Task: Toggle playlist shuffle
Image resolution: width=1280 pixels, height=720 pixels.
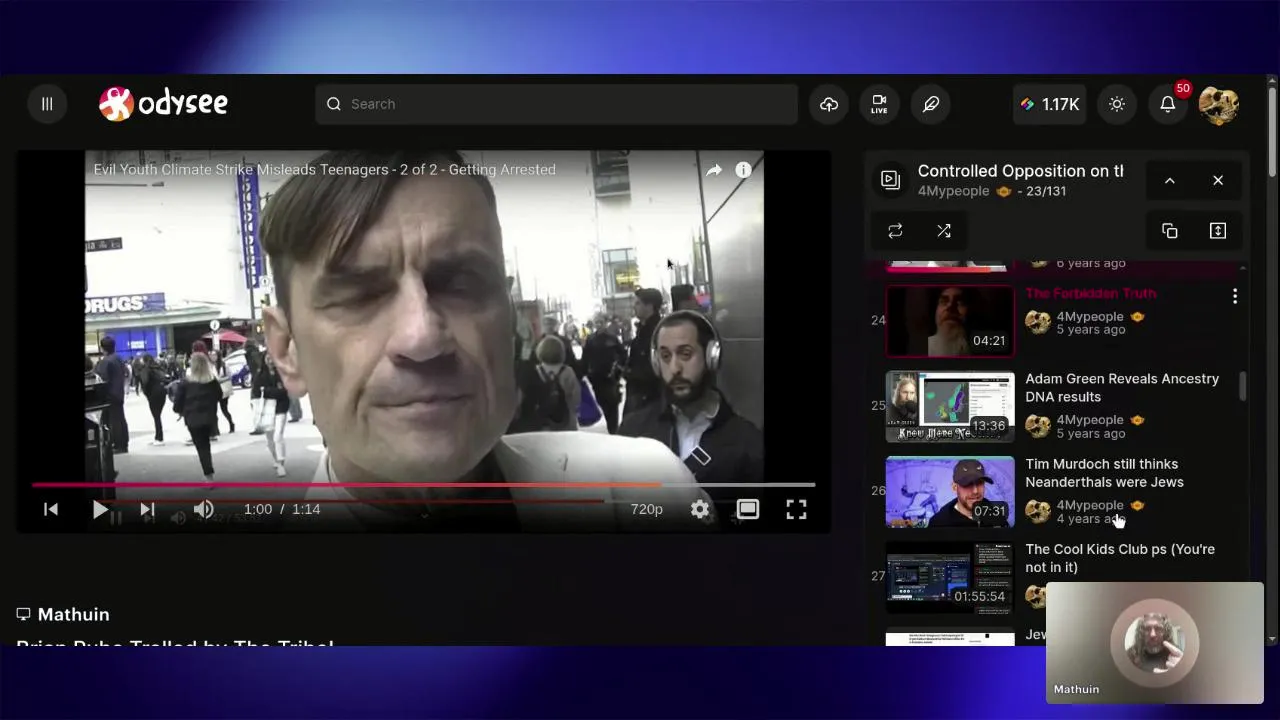Action: point(944,231)
